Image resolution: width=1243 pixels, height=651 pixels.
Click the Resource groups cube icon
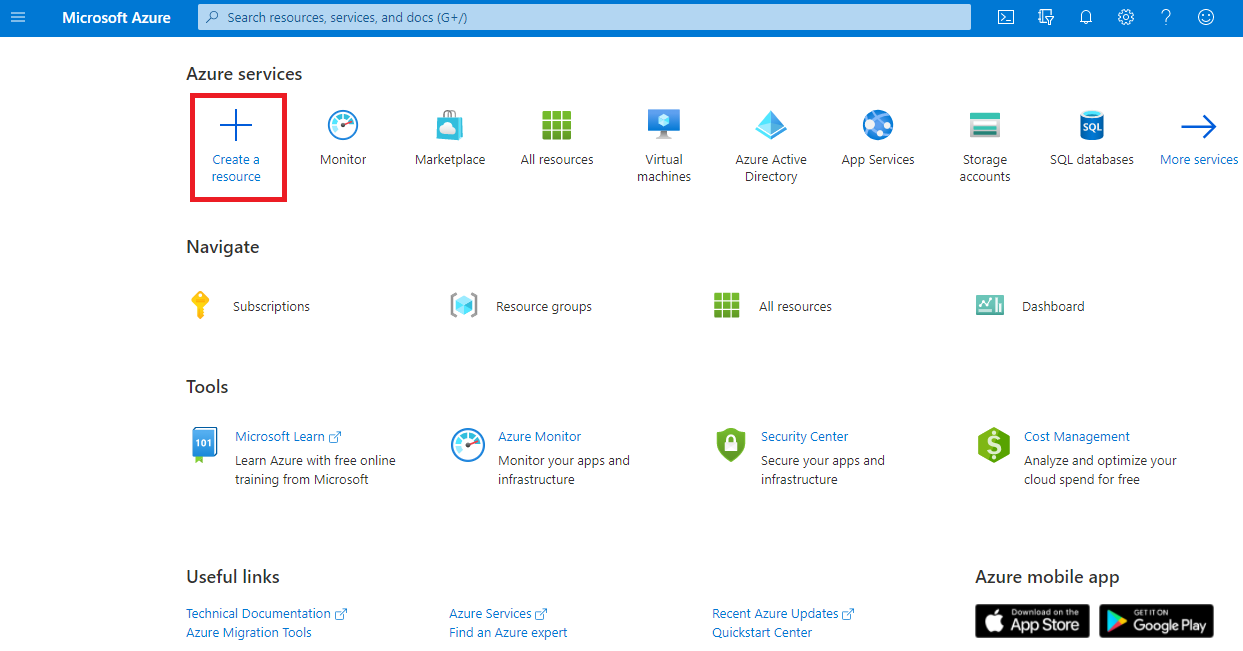pyautogui.click(x=464, y=306)
